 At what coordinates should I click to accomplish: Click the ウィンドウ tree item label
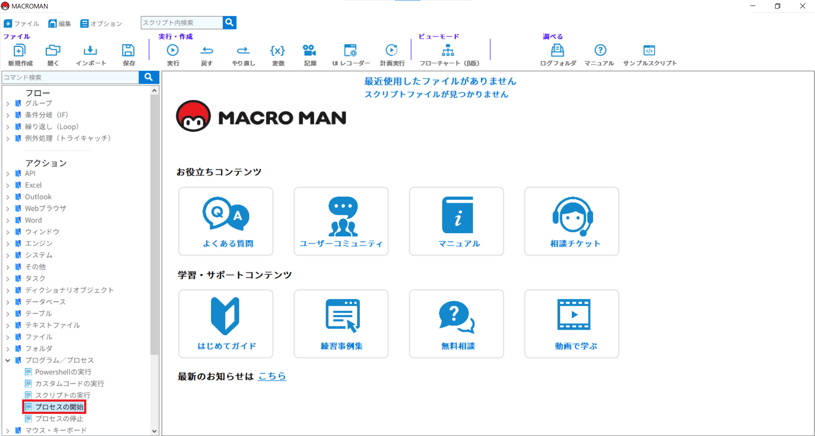42,232
